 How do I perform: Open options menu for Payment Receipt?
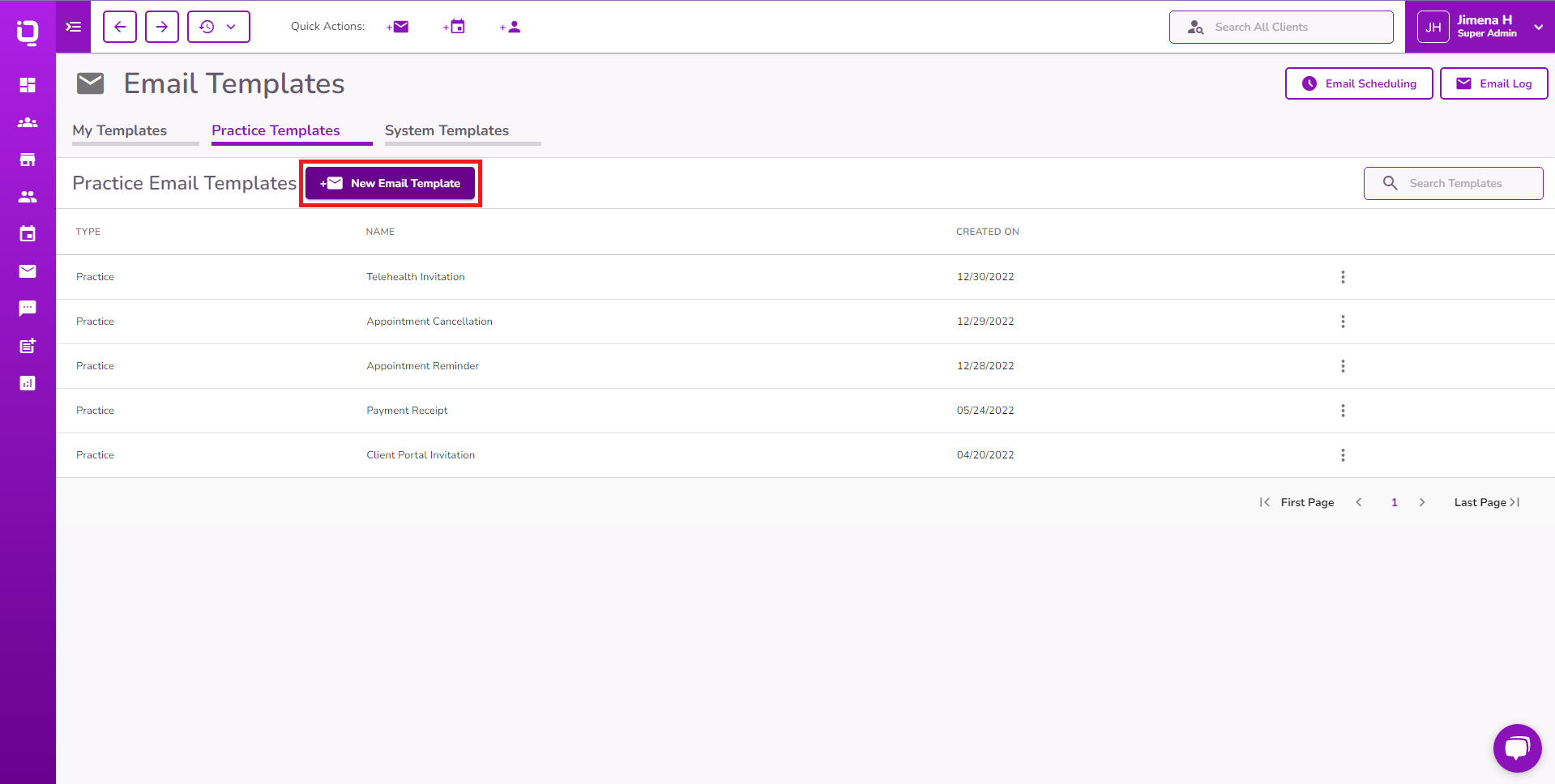pos(1343,411)
